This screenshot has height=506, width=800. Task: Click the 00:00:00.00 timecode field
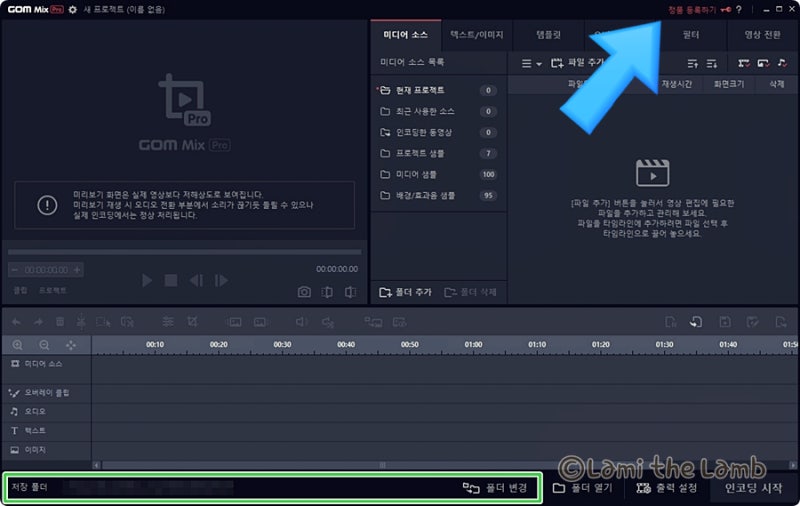click(x=46, y=270)
